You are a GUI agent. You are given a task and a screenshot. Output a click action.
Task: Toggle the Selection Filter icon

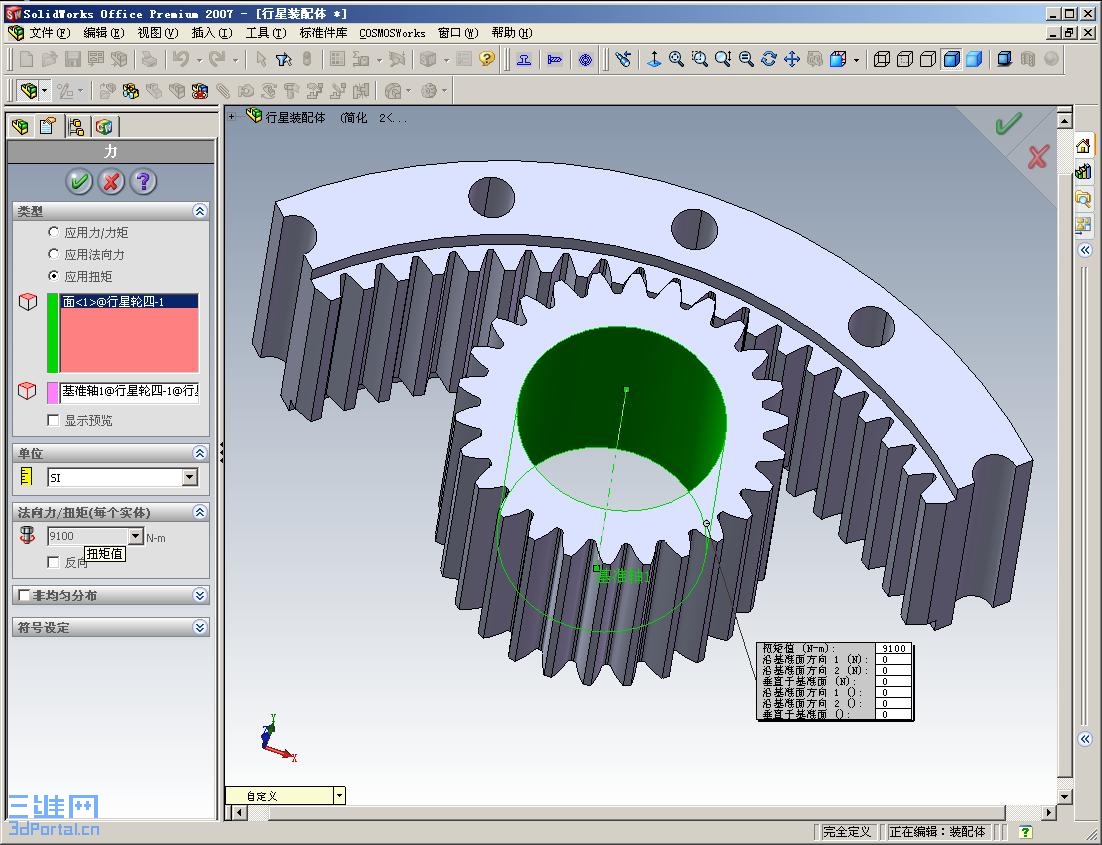[x=284, y=59]
